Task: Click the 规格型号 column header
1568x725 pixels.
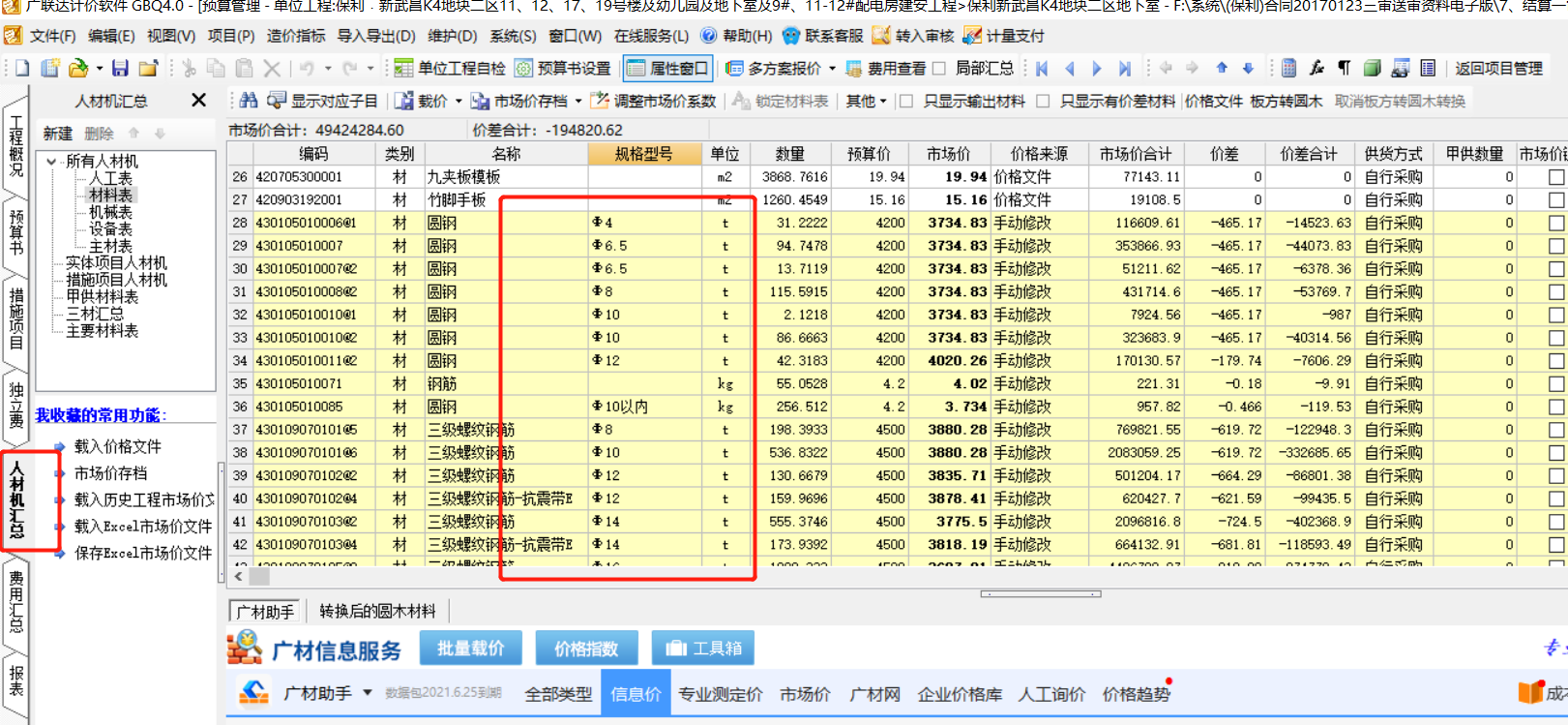Action: pos(644,154)
